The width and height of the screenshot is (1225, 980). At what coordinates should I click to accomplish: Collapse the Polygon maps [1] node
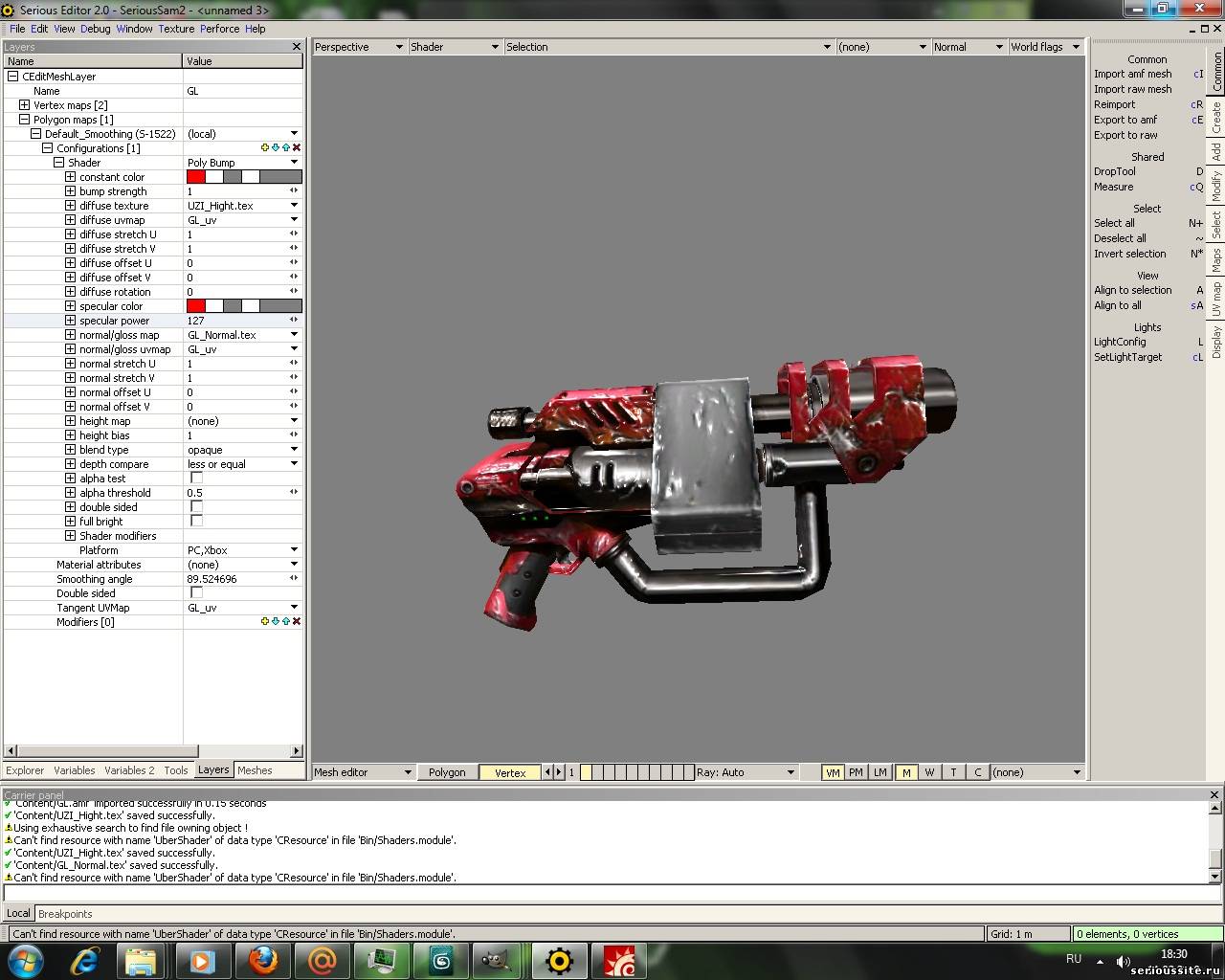(24, 119)
